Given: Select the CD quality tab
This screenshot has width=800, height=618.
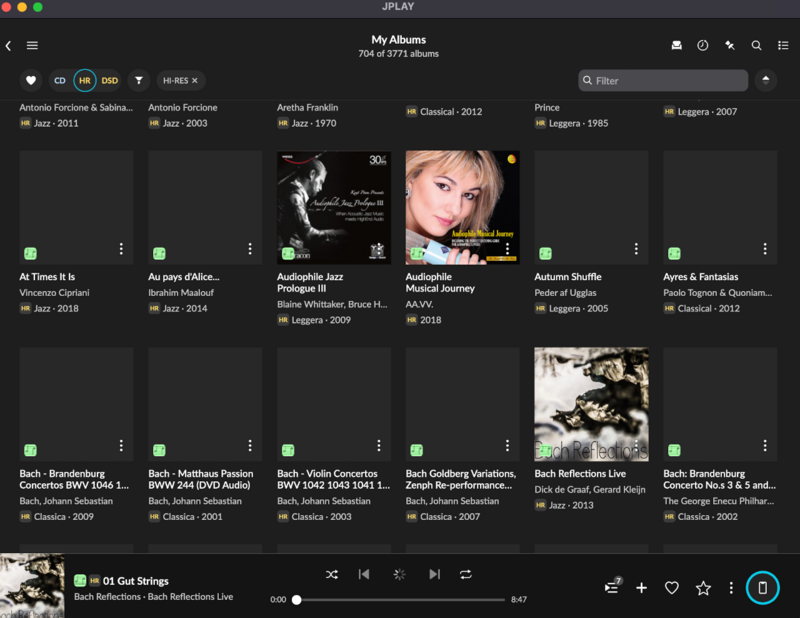Looking at the screenshot, I should coord(59,80).
